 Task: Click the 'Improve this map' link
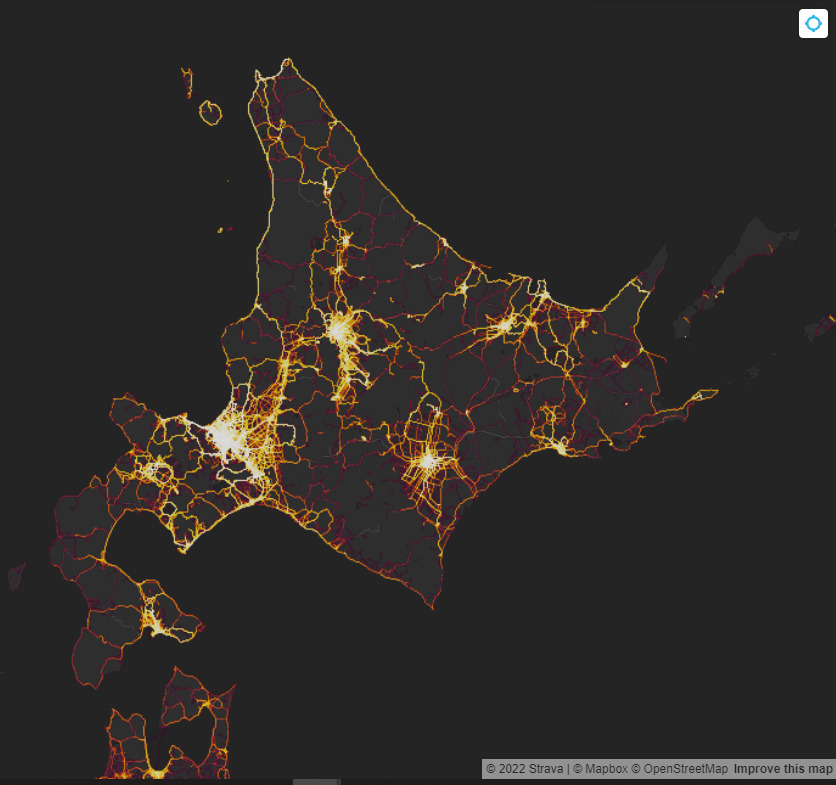(x=783, y=769)
